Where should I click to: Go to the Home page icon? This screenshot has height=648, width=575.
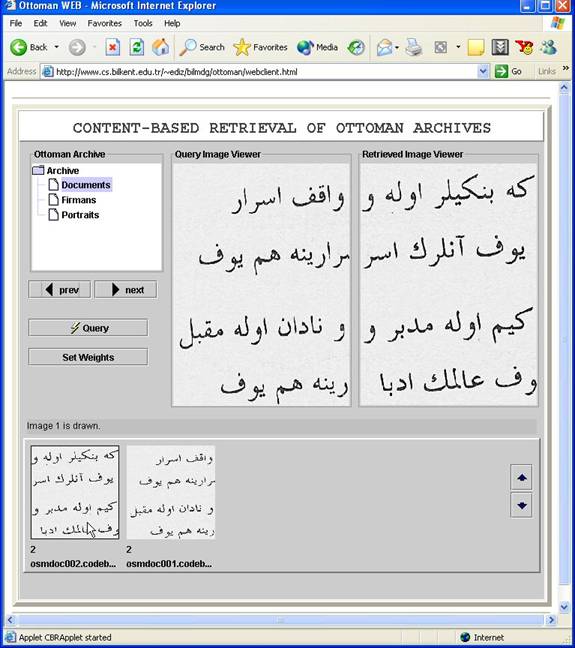pyautogui.click(x=160, y=48)
